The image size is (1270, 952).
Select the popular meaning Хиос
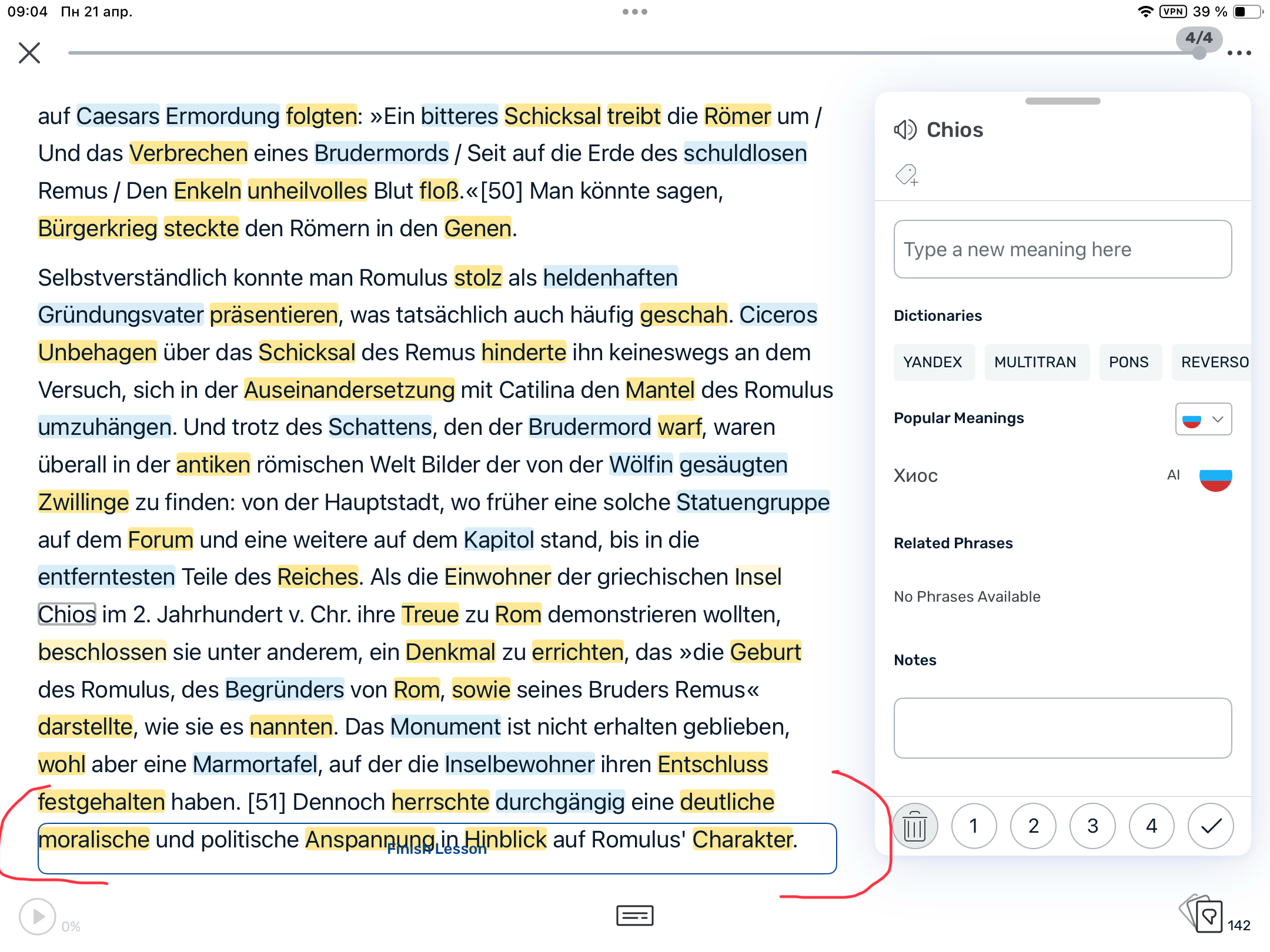916,475
